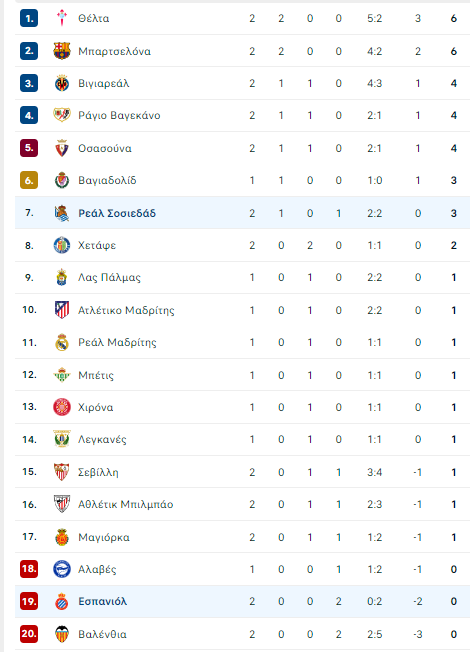Click the maroon rank 5 position badge

(x=29, y=148)
